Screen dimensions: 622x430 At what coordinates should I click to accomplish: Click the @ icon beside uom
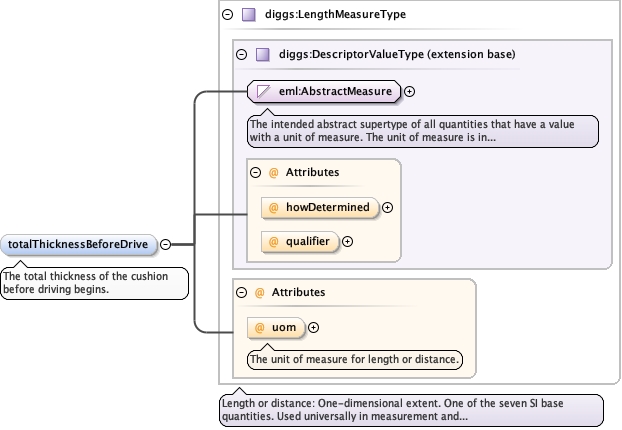259,327
